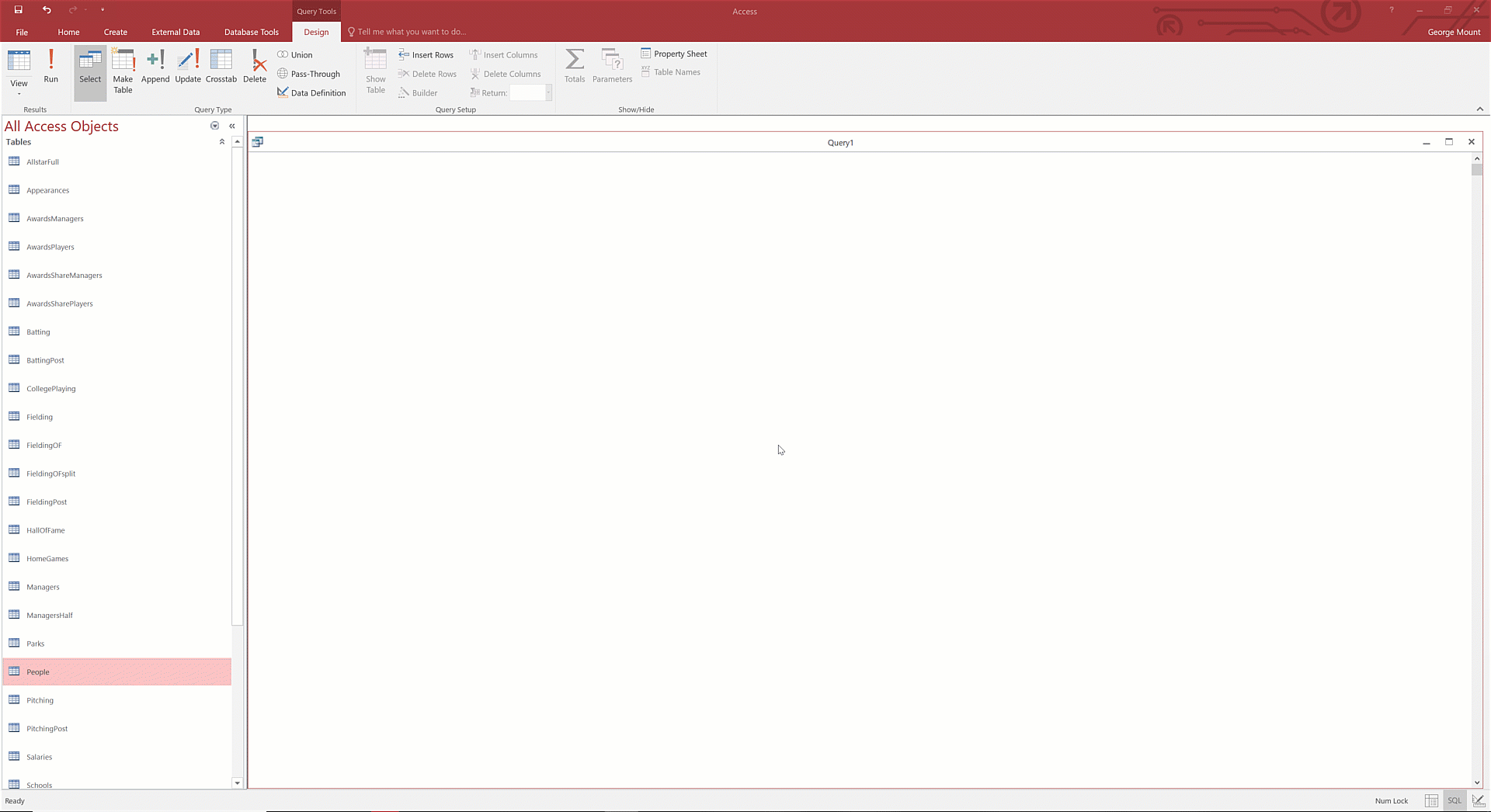Select Data Definition query option
Image resolution: width=1491 pixels, height=812 pixels.
[x=311, y=92]
